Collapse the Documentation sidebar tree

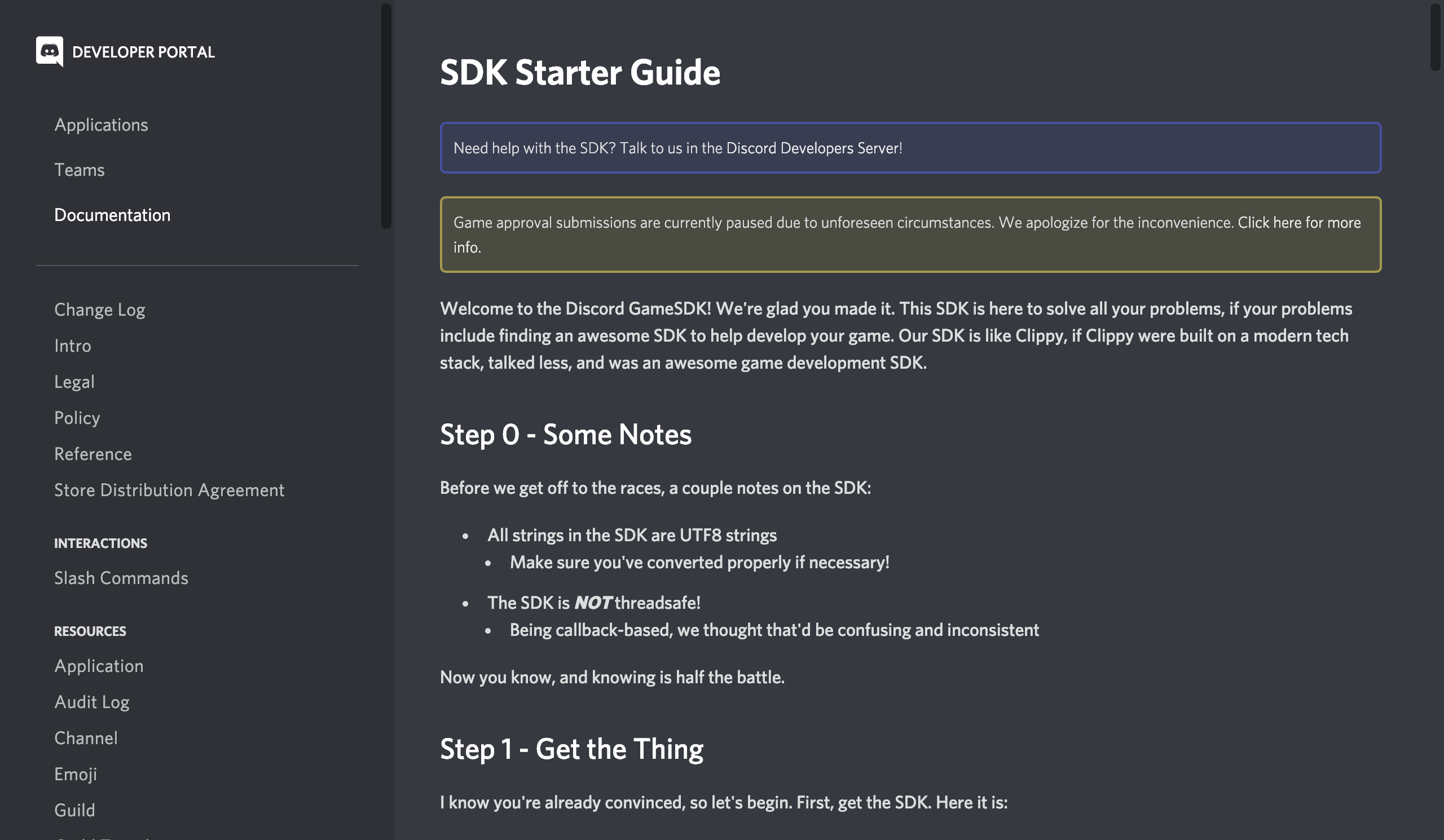111,214
